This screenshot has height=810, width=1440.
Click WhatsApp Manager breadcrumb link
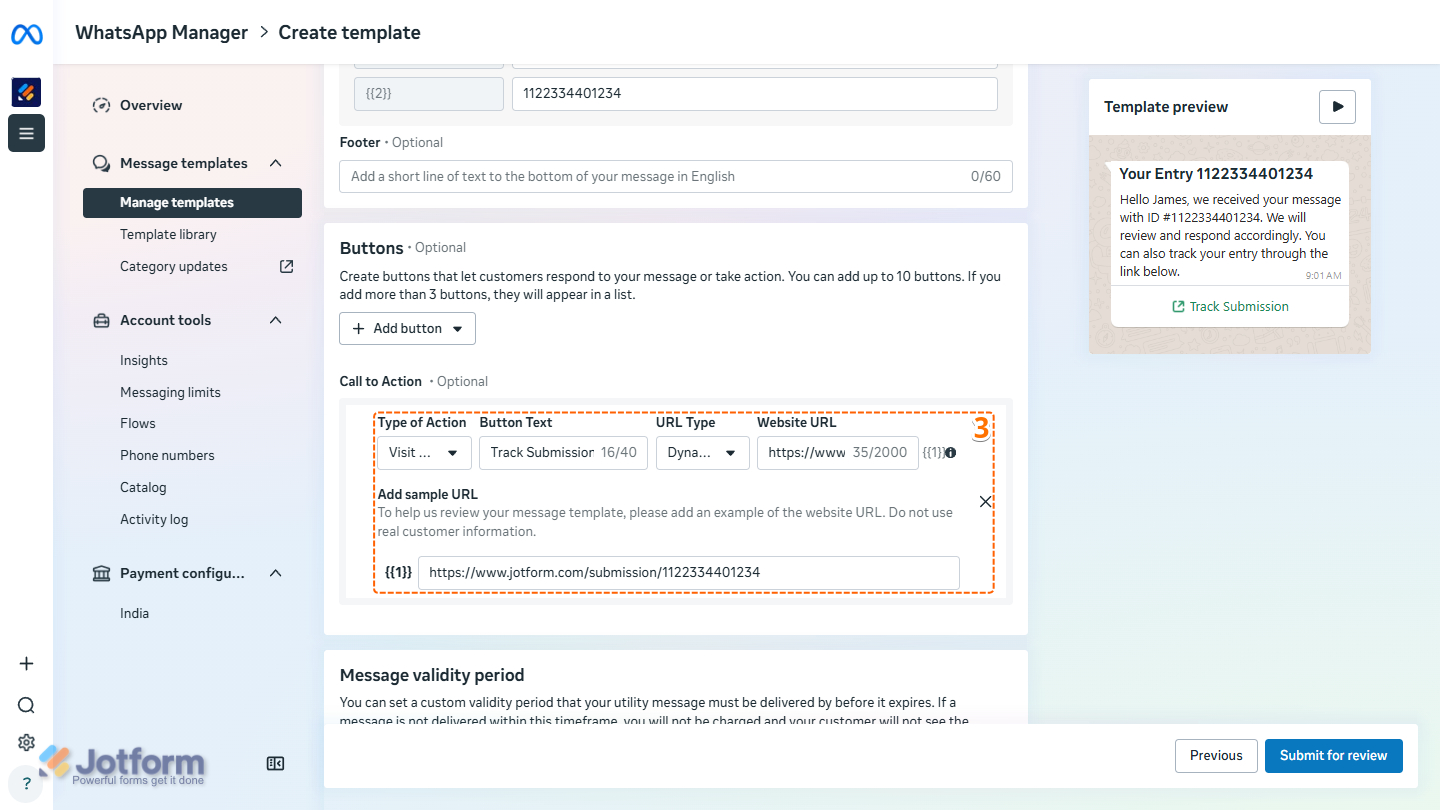coord(161,32)
